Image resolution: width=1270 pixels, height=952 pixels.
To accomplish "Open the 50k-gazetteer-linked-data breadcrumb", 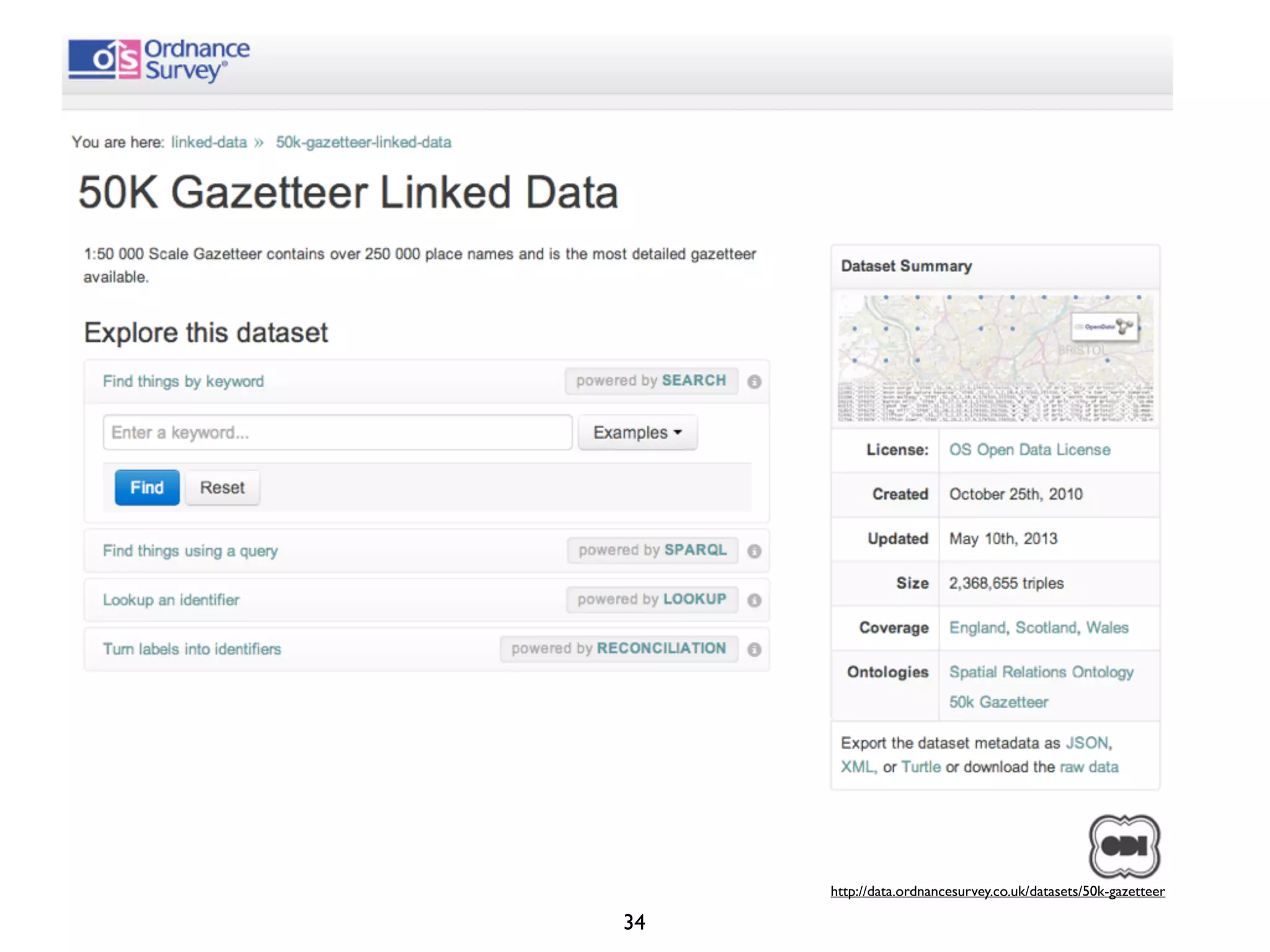I will (363, 143).
